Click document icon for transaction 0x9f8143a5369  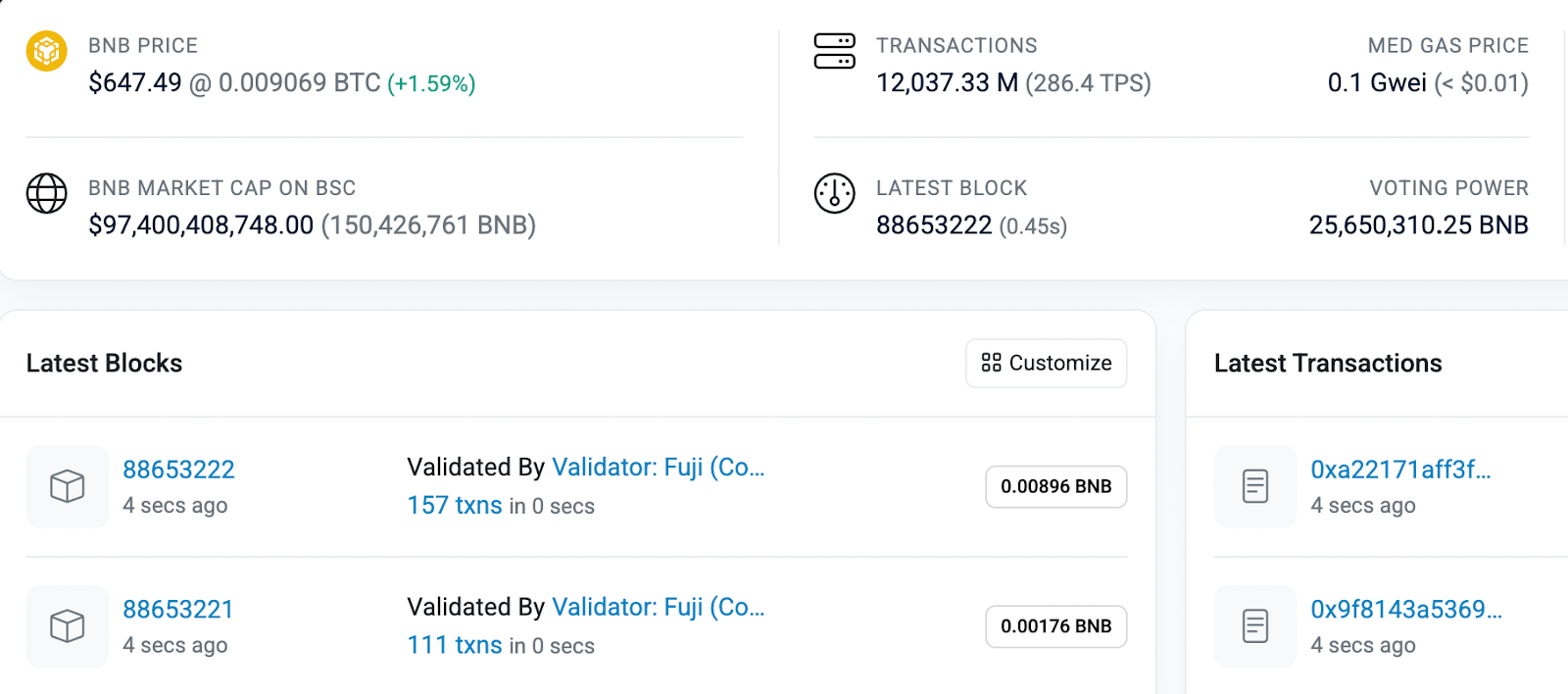point(1254,626)
